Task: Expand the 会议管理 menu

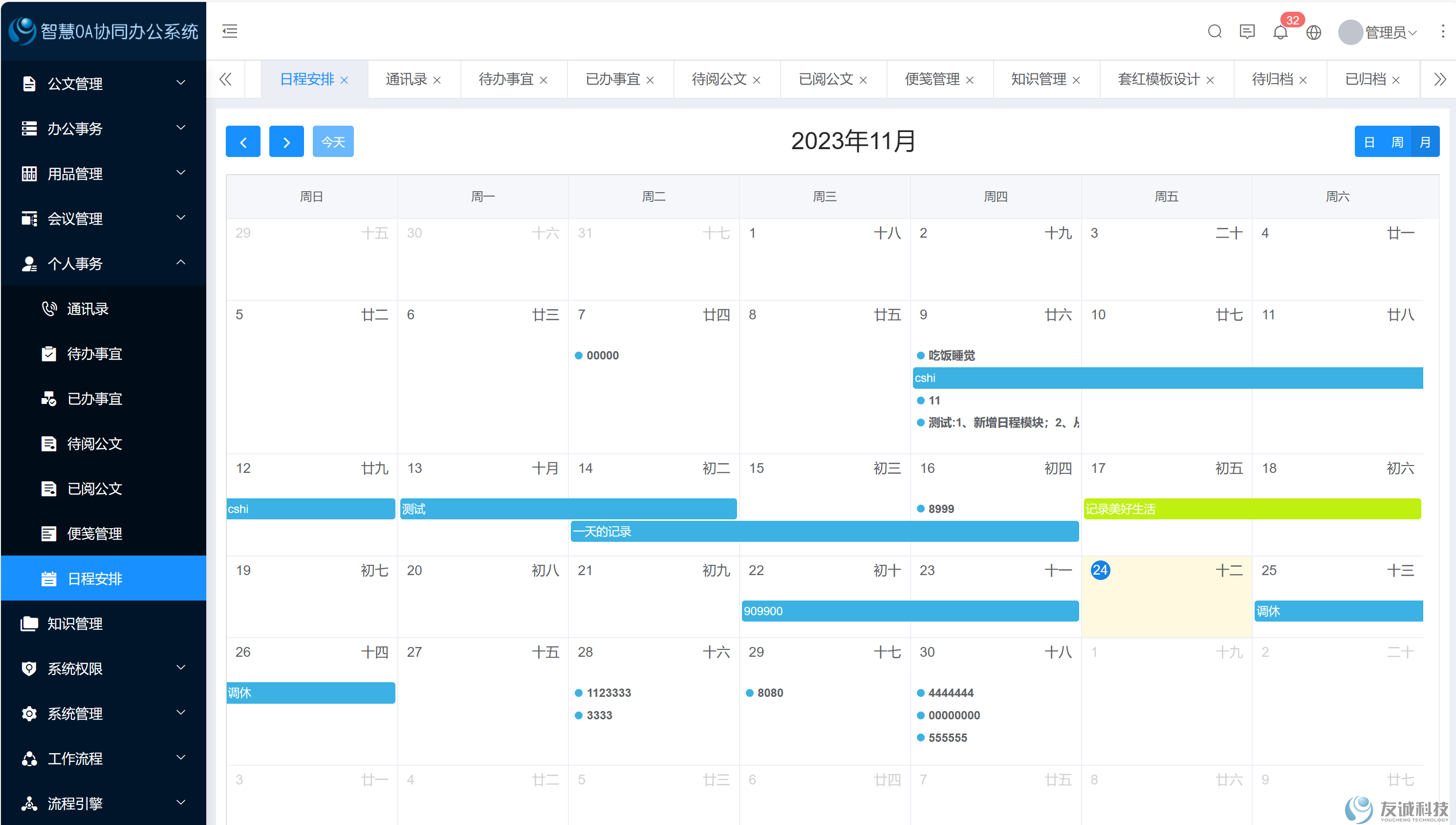Action: tap(104, 219)
